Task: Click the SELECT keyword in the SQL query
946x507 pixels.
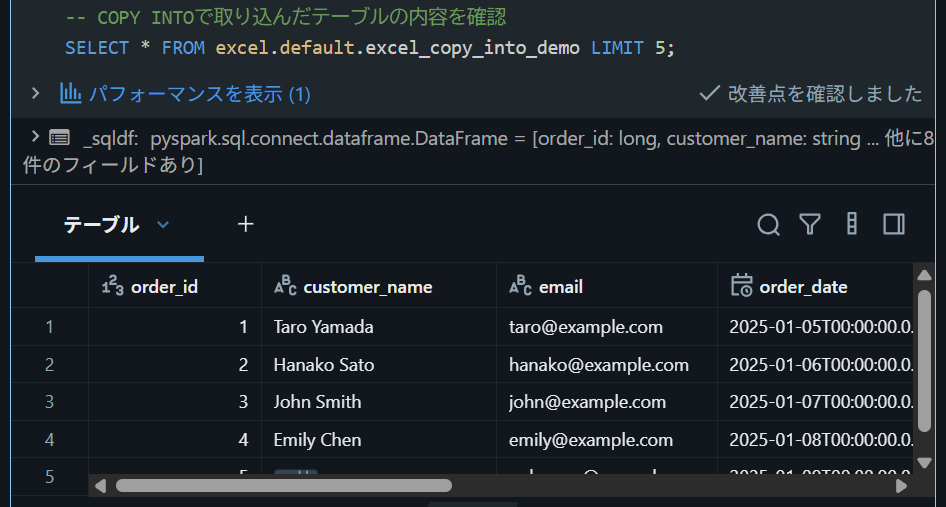Action: tap(97, 48)
